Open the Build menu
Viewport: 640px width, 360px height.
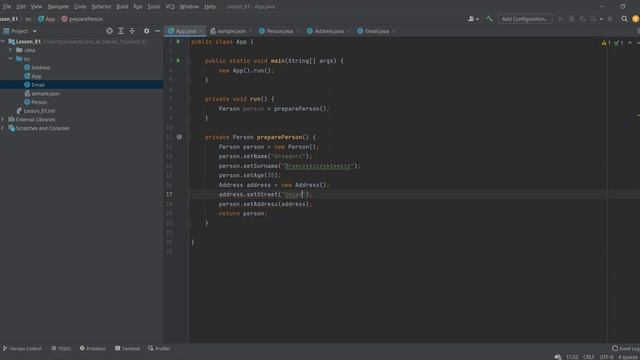tap(122, 7)
